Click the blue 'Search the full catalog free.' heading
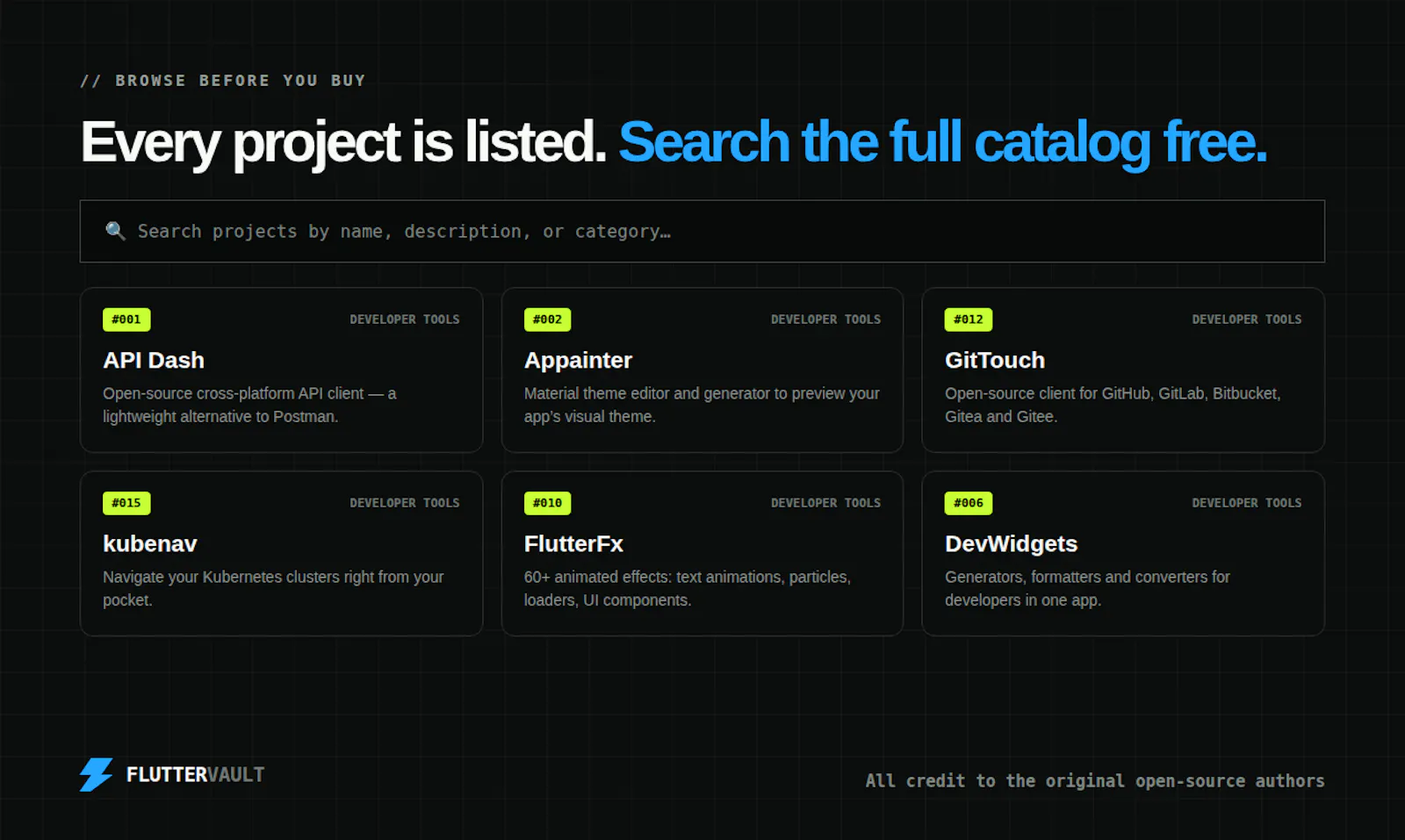The width and height of the screenshot is (1405, 840). [943, 142]
